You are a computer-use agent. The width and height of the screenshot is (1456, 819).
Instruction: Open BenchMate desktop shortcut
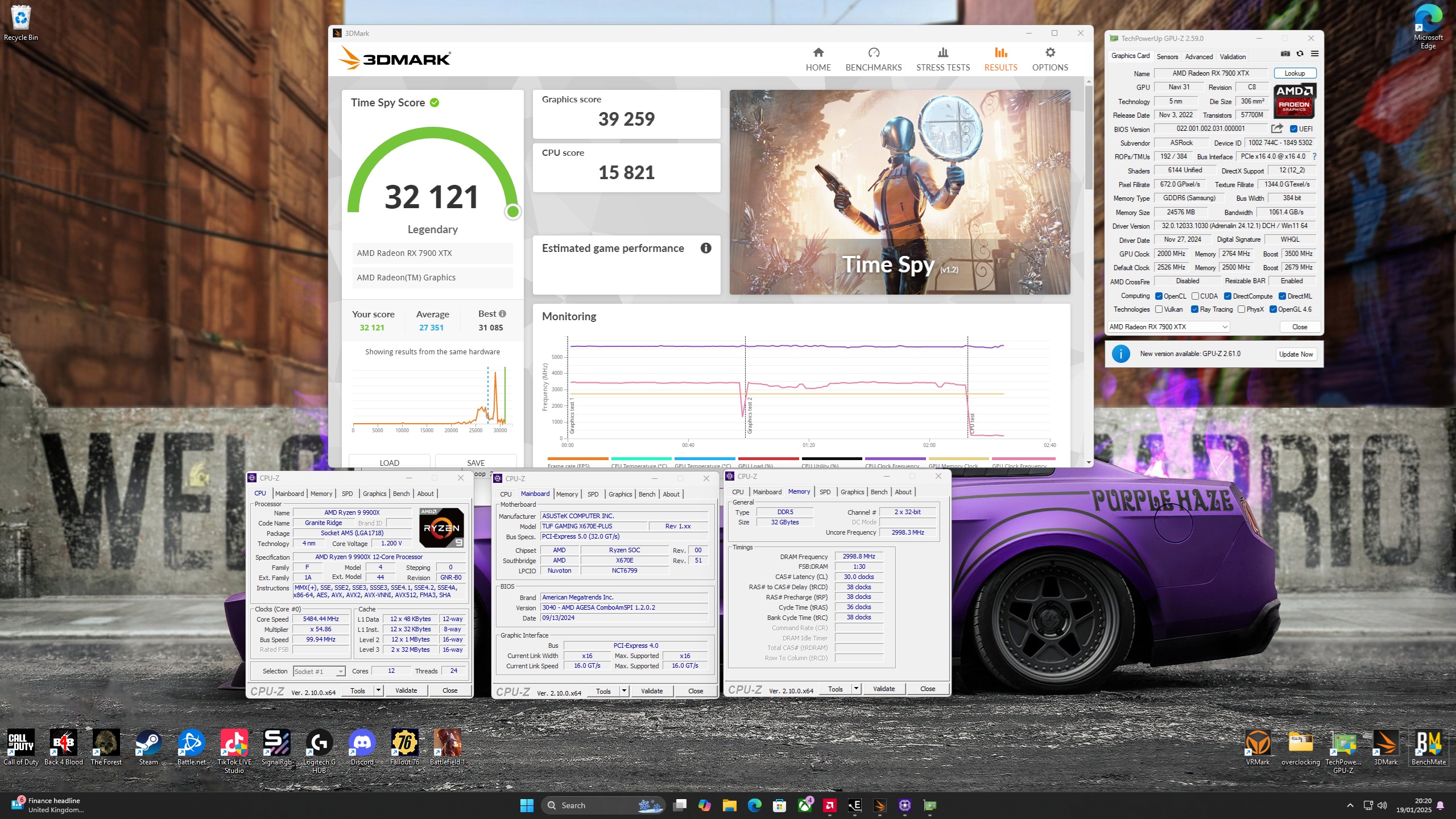1428,747
